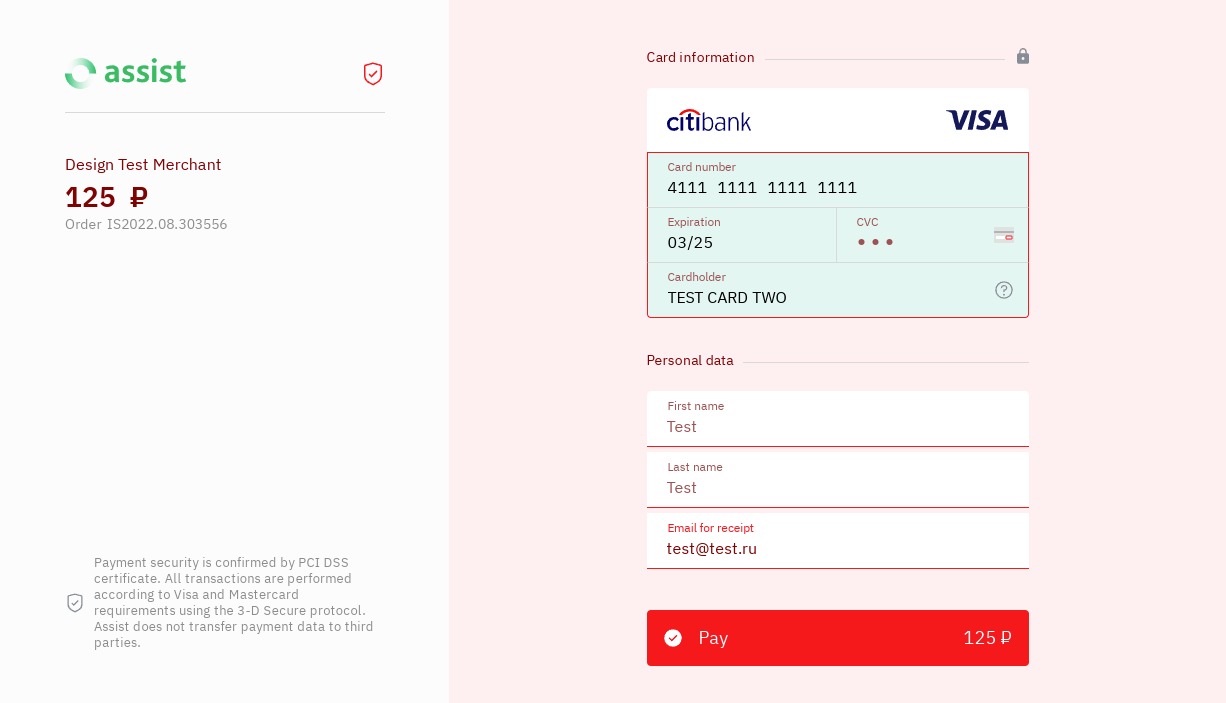Focus the Last name field
This screenshot has width=1226, height=703.
coord(837,487)
